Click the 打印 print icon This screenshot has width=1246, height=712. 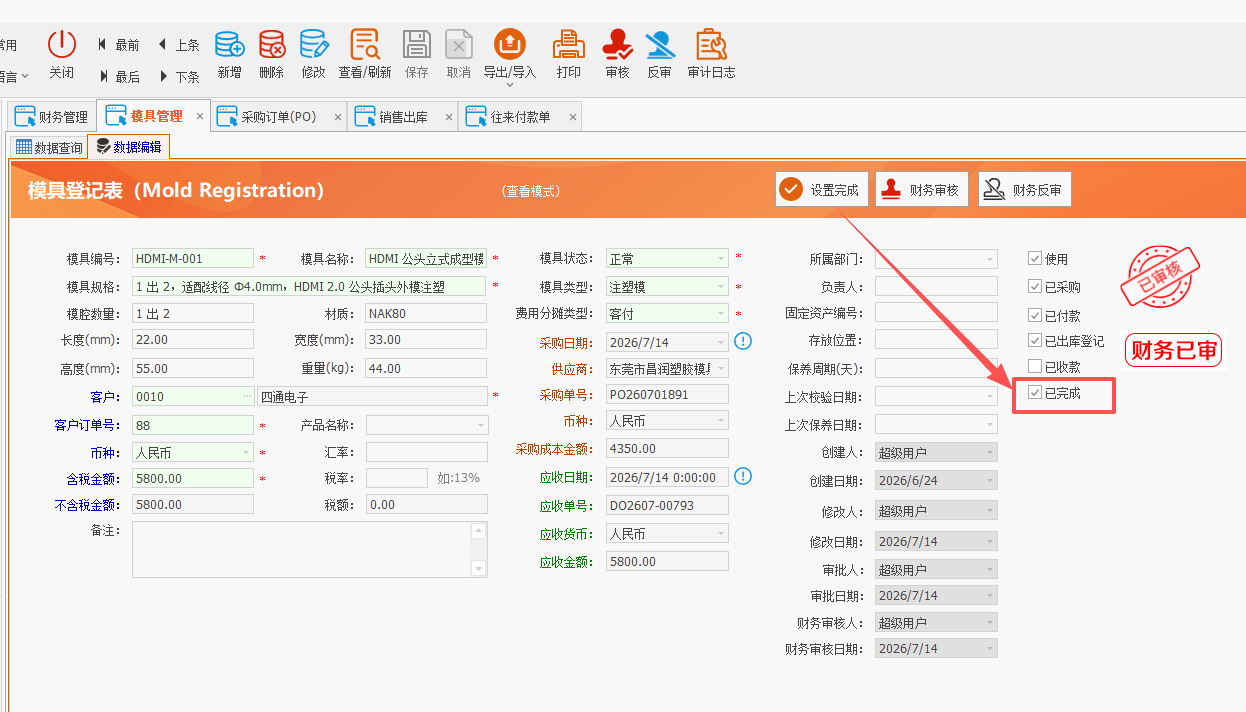coord(569,44)
